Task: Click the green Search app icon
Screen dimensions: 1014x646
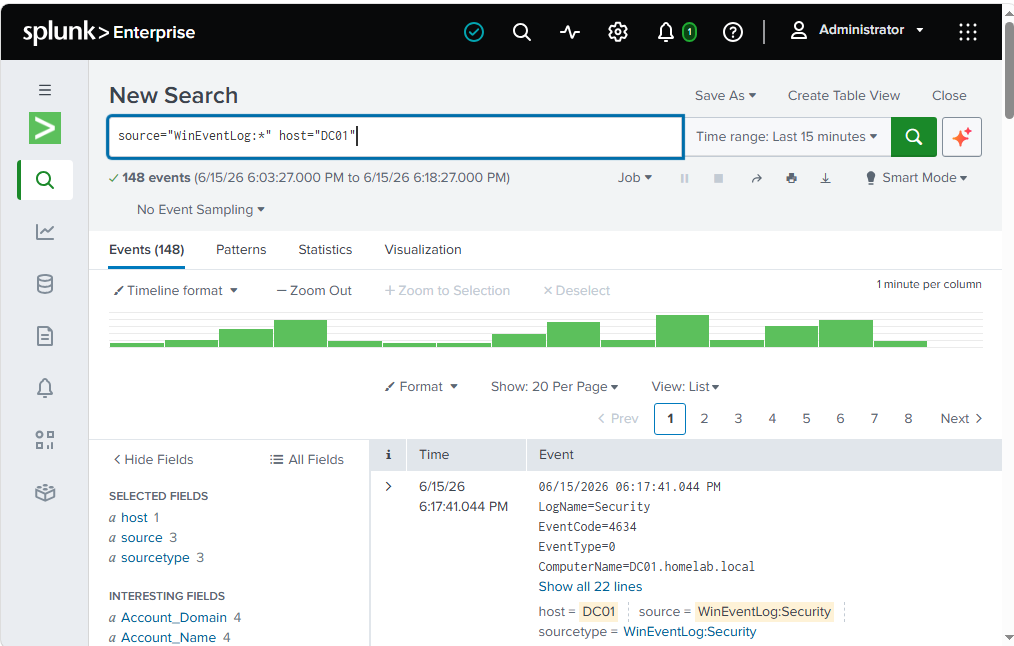Action: [x=45, y=128]
